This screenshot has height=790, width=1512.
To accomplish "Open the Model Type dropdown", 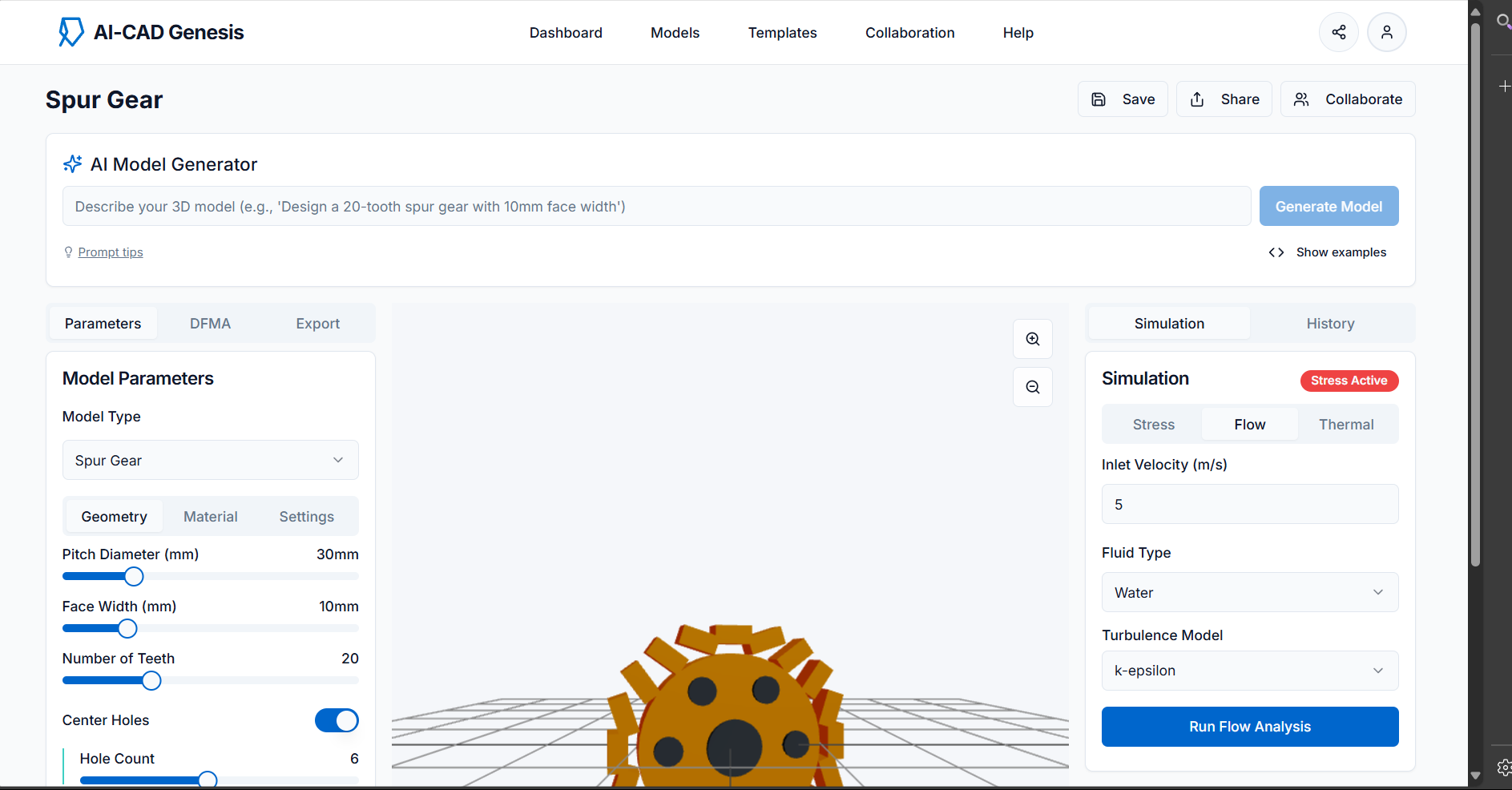I will click(x=210, y=460).
